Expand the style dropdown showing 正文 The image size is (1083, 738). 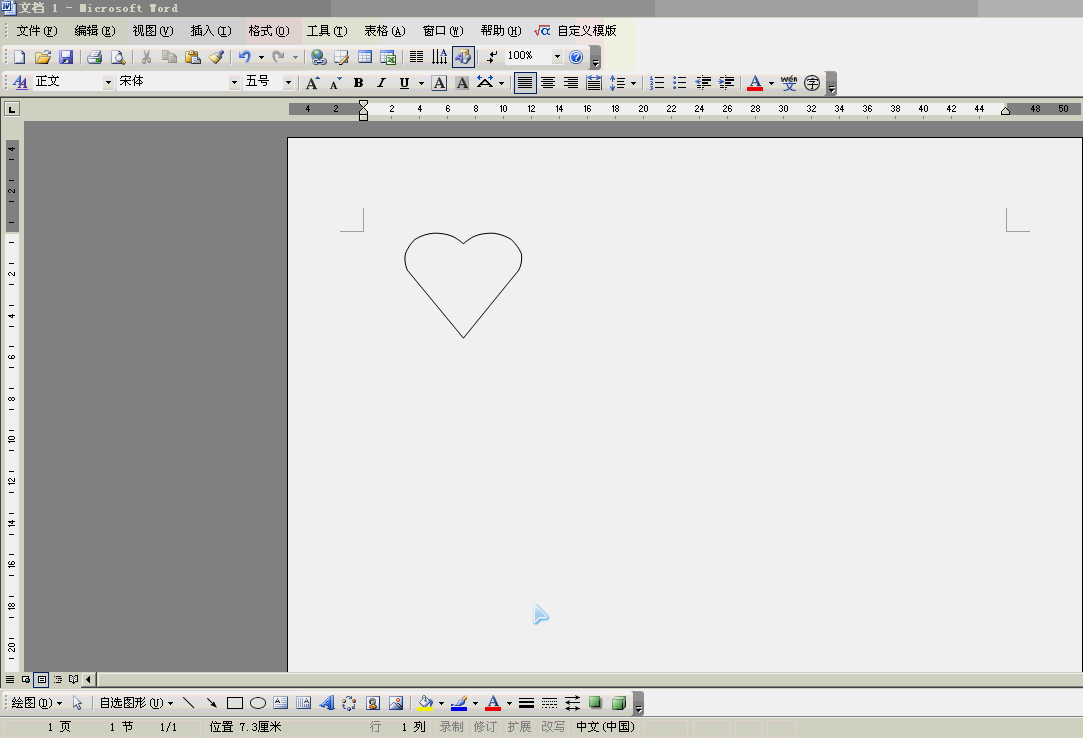point(108,82)
